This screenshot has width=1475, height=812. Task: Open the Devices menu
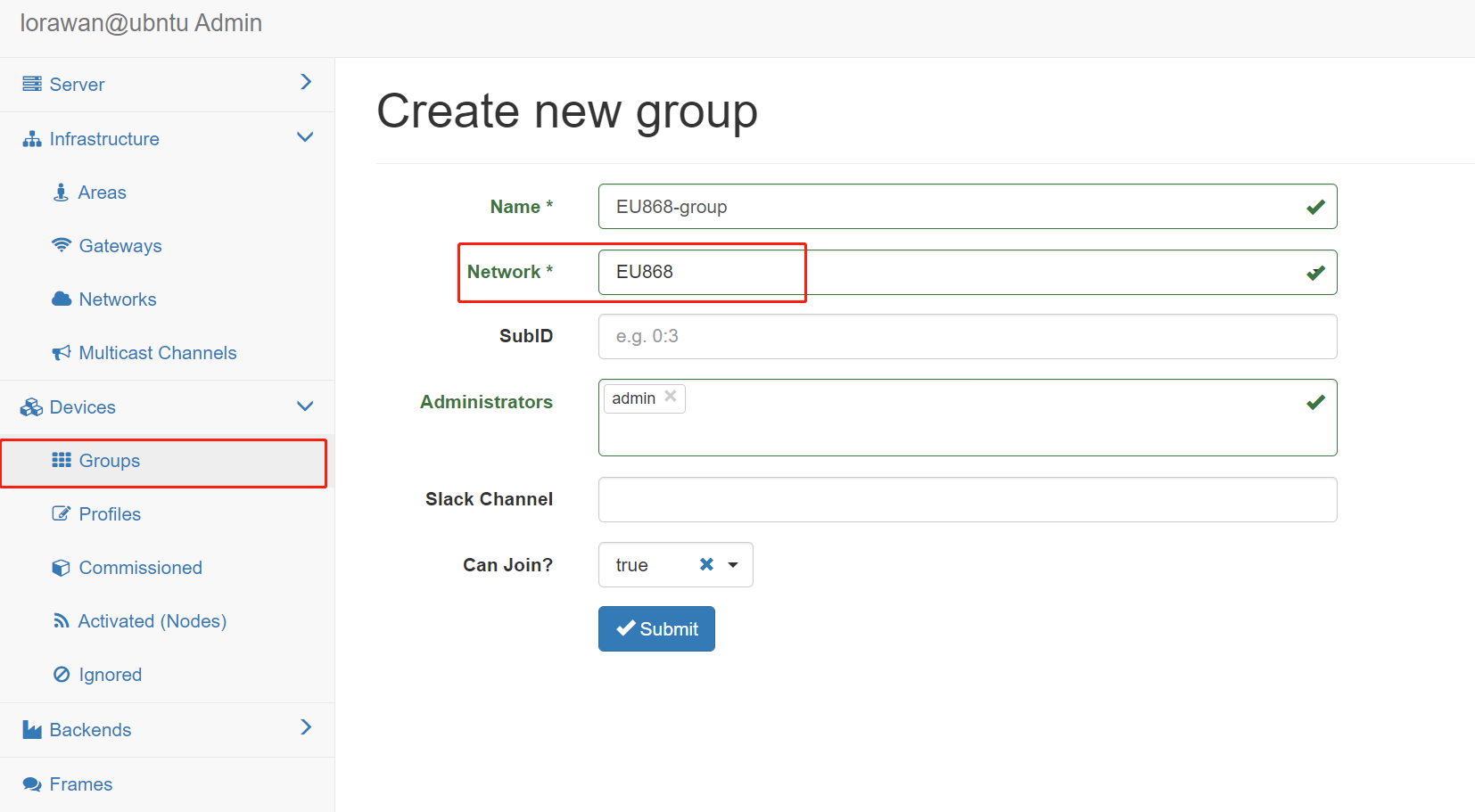coord(168,407)
